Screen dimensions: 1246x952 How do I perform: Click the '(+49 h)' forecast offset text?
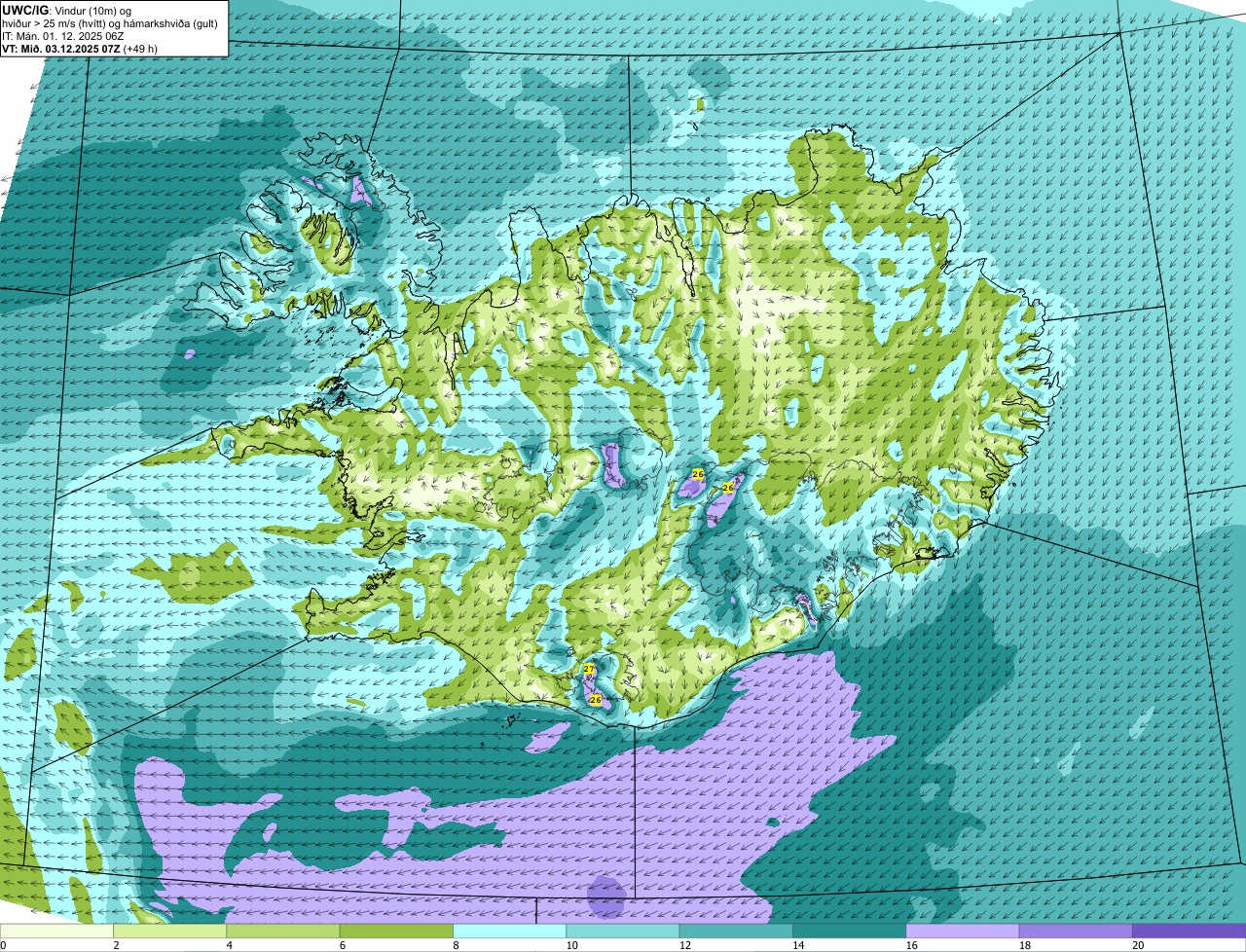point(140,48)
